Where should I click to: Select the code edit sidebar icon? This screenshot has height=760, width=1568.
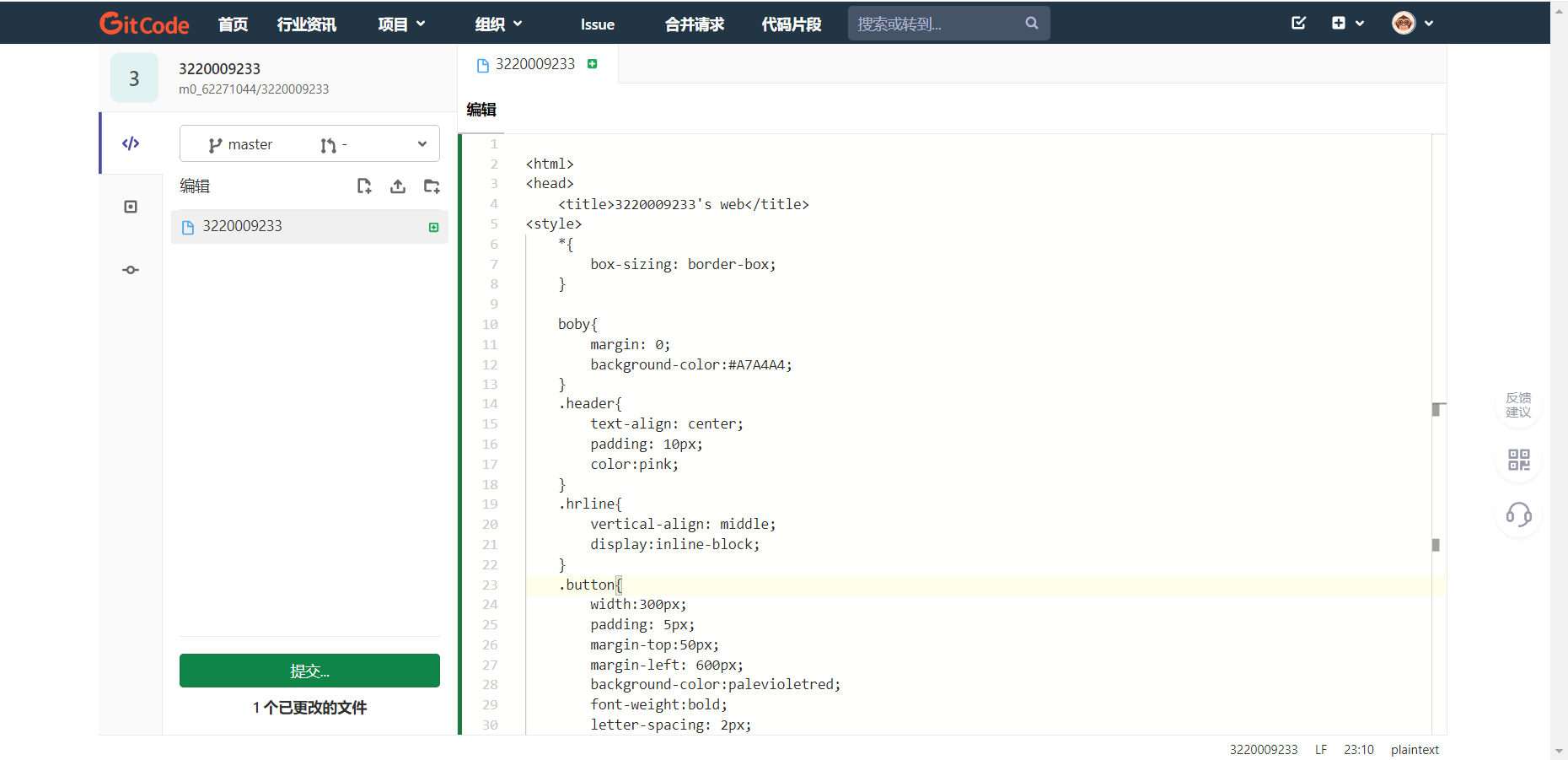[x=131, y=143]
